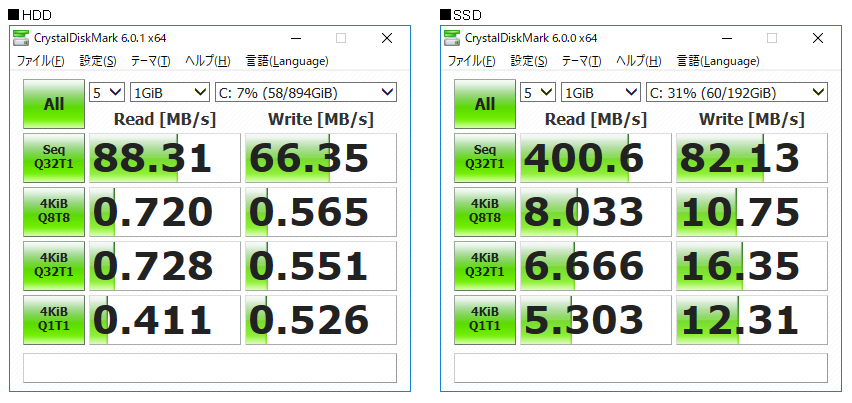Open ファイル(F) menu in SSD window

point(472,61)
